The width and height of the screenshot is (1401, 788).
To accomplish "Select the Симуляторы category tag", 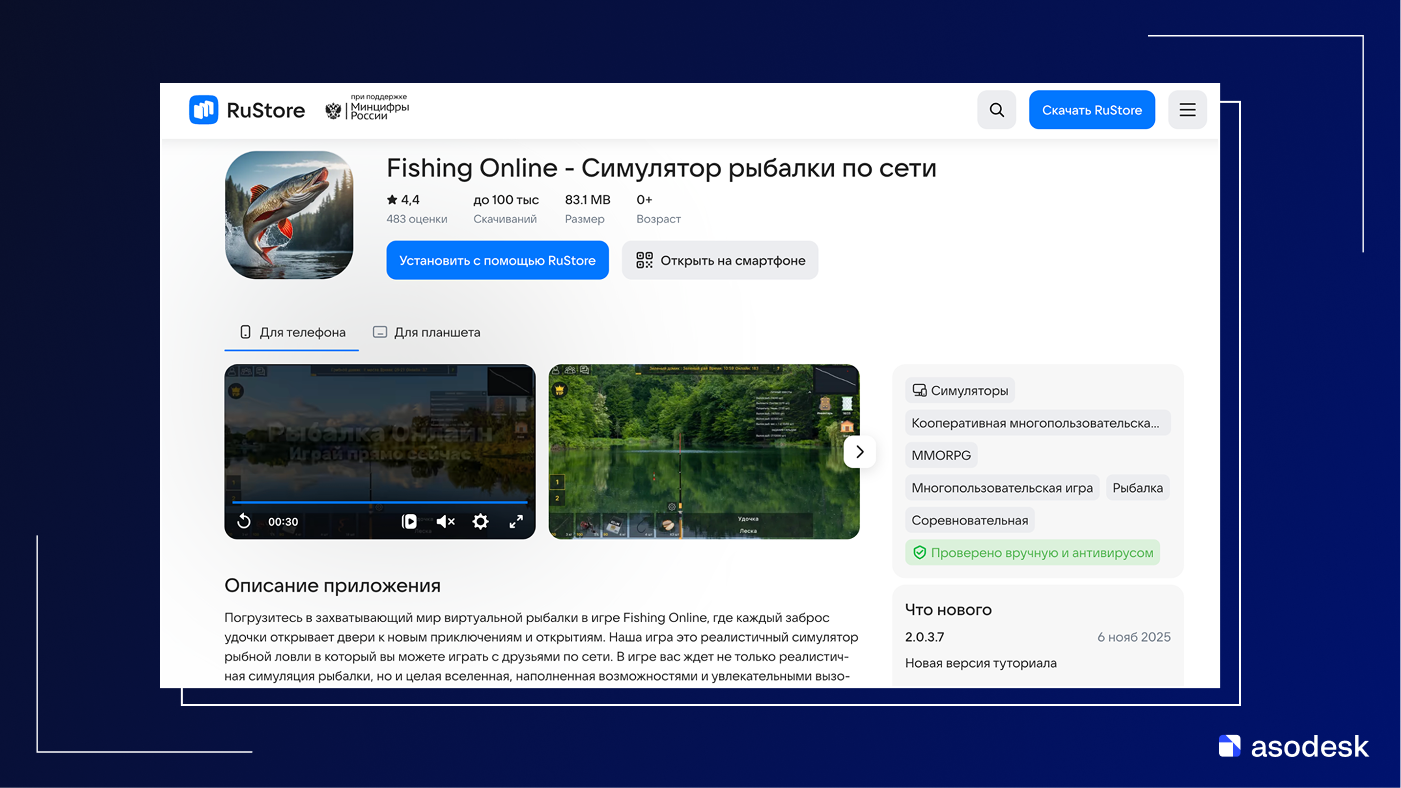I will click(959, 390).
